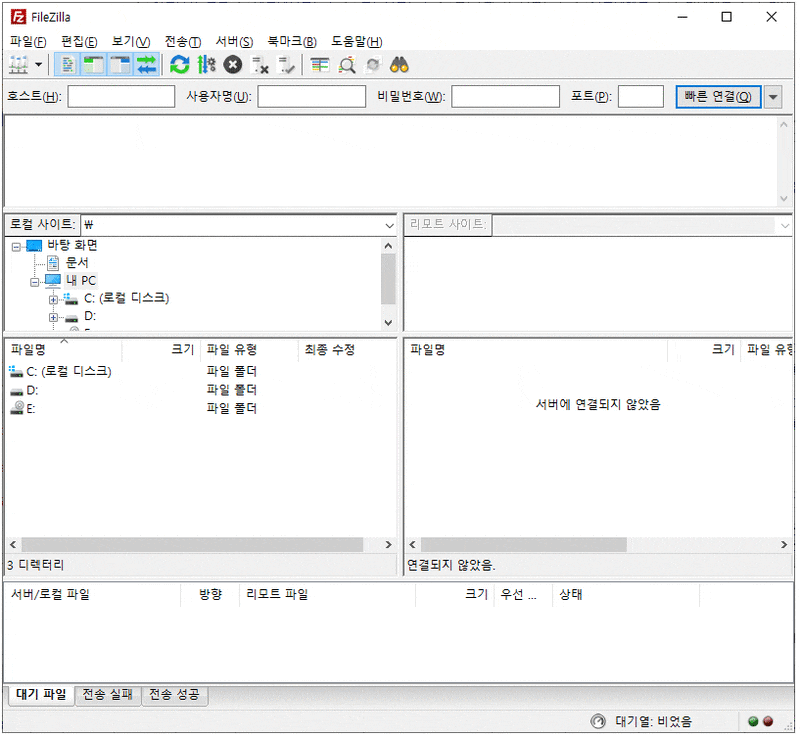
Task: Open the 도움말(H) menu
Action: 357,41
